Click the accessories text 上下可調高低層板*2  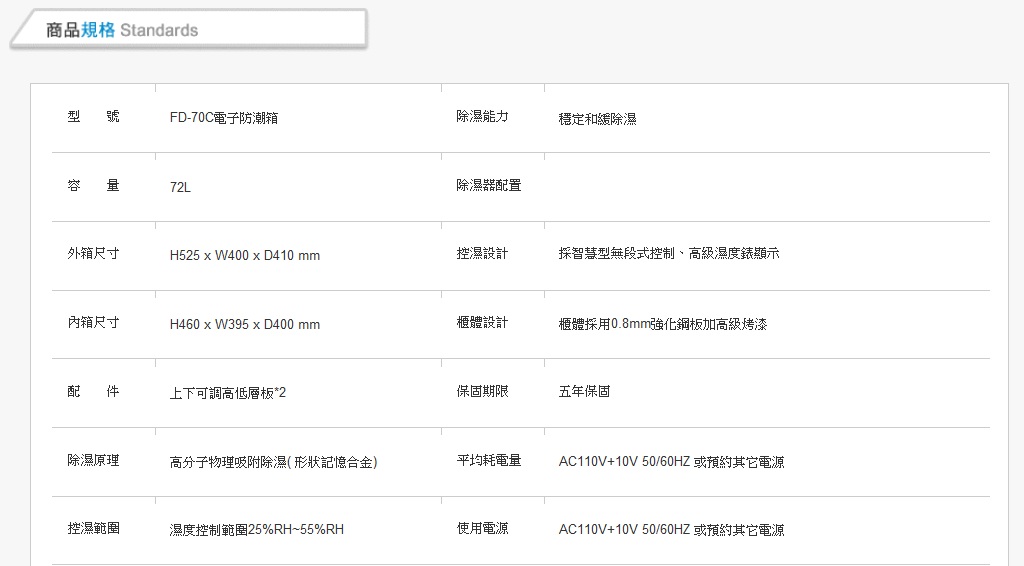click(228, 393)
